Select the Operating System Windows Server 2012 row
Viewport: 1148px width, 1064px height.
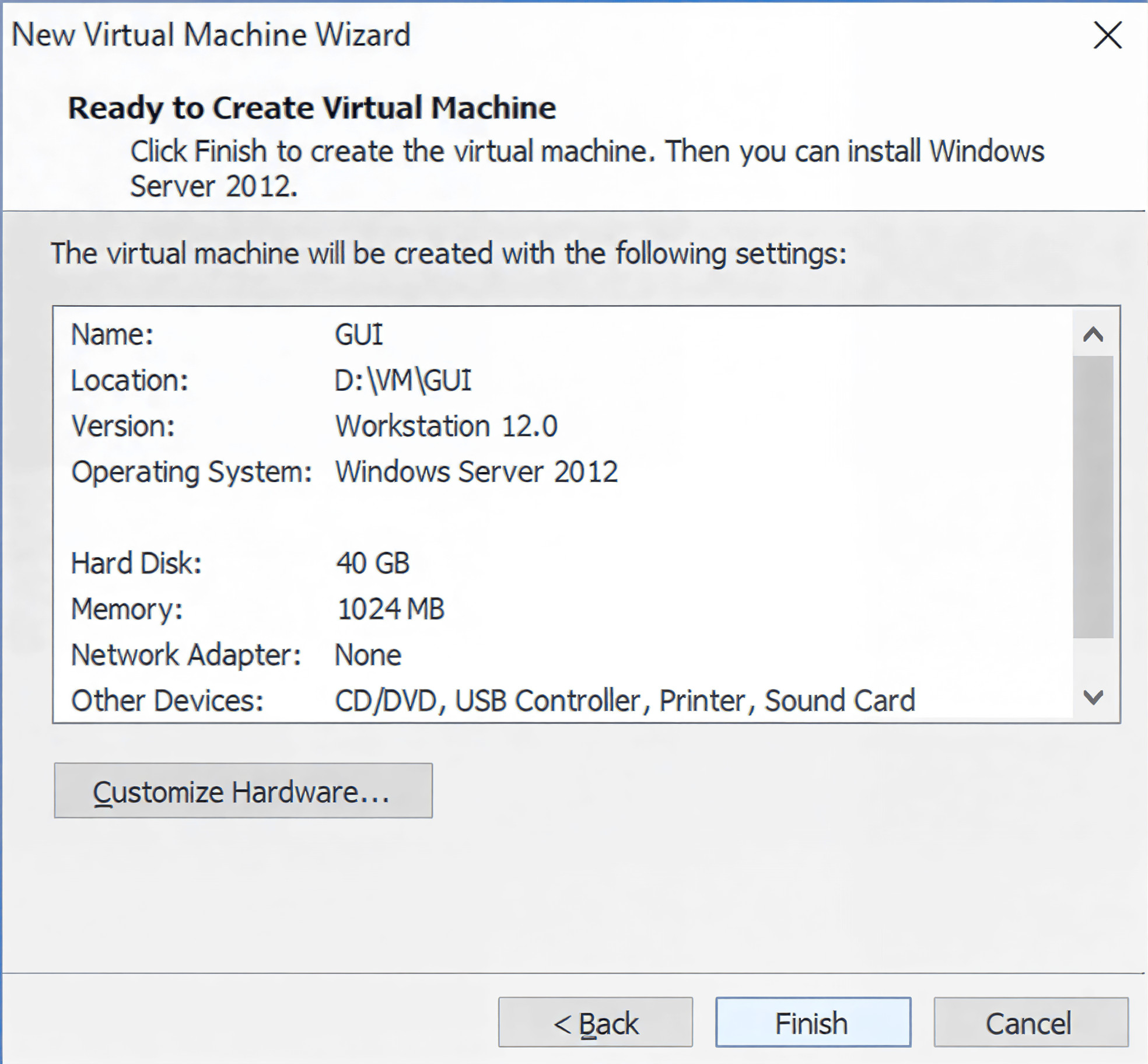(x=475, y=471)
